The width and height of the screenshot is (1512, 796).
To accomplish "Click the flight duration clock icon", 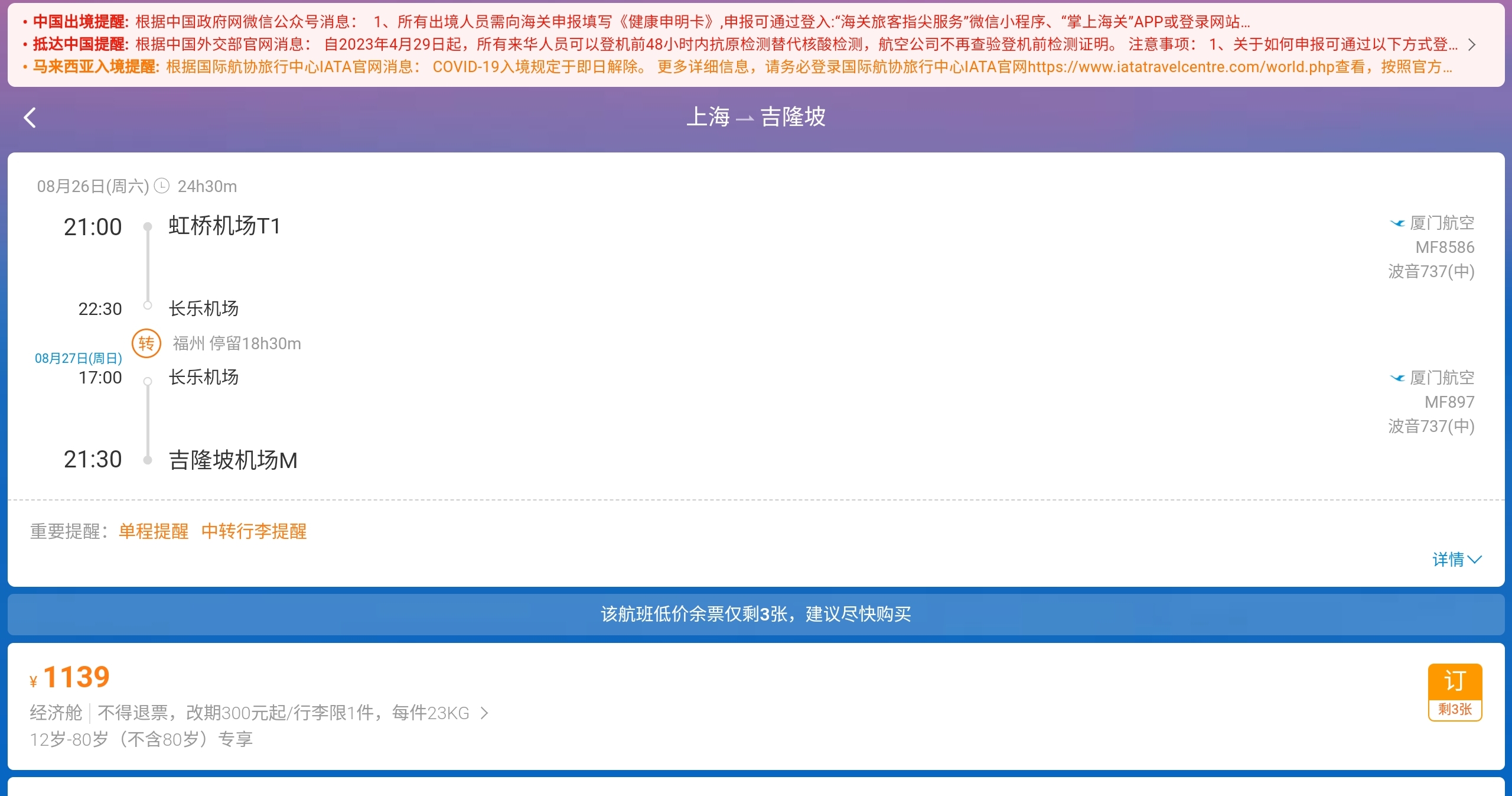I will click(162, 186).
